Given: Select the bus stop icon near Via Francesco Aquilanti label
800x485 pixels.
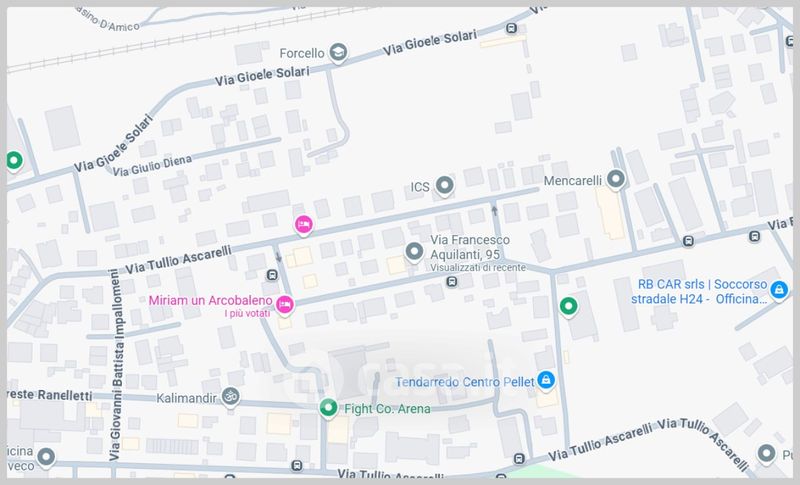Looking at the screenshot, I should pyautogui.click(x=452, y=282).
